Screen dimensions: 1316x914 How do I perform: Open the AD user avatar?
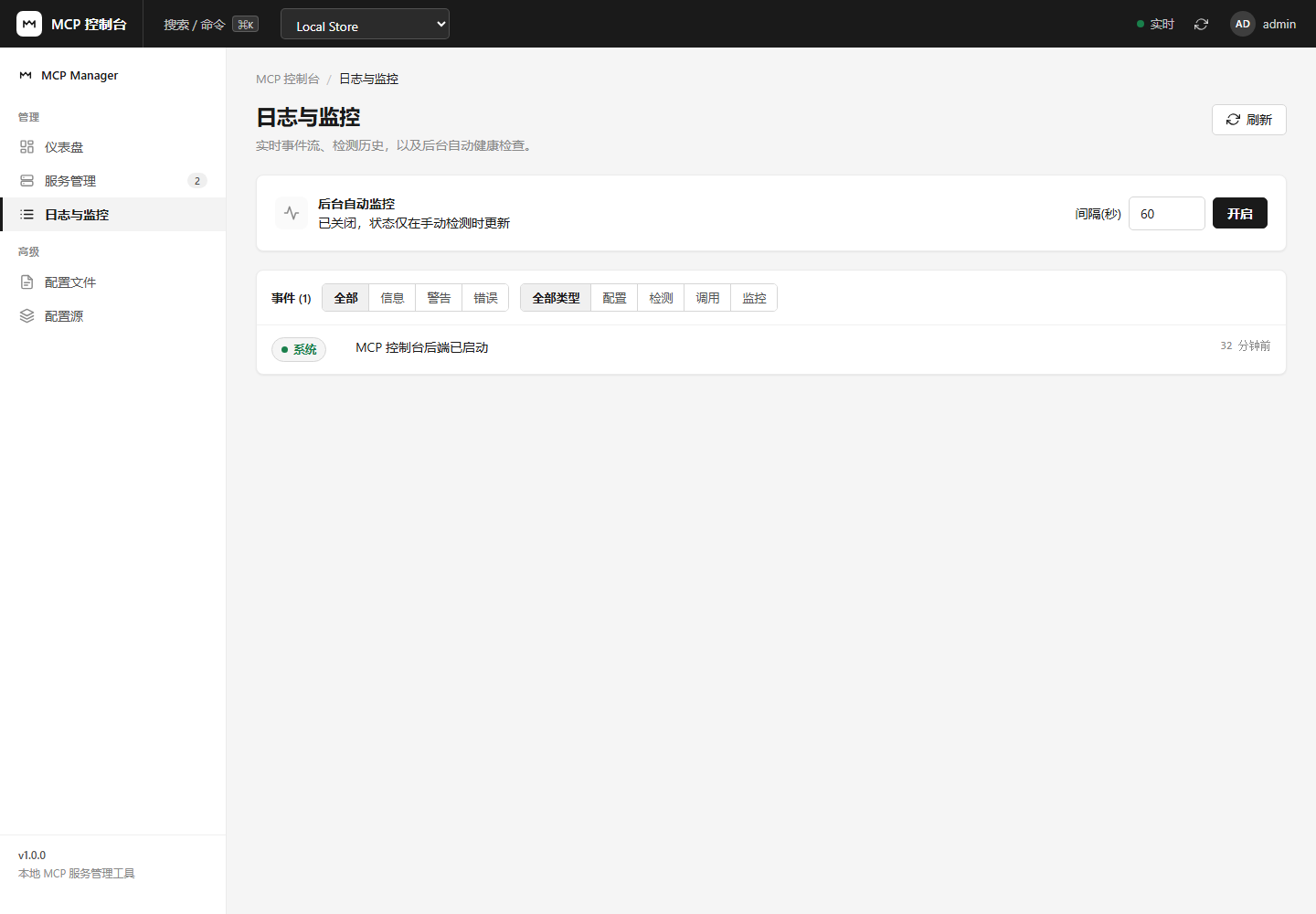pyautogui.click(x=1243, y=24)
